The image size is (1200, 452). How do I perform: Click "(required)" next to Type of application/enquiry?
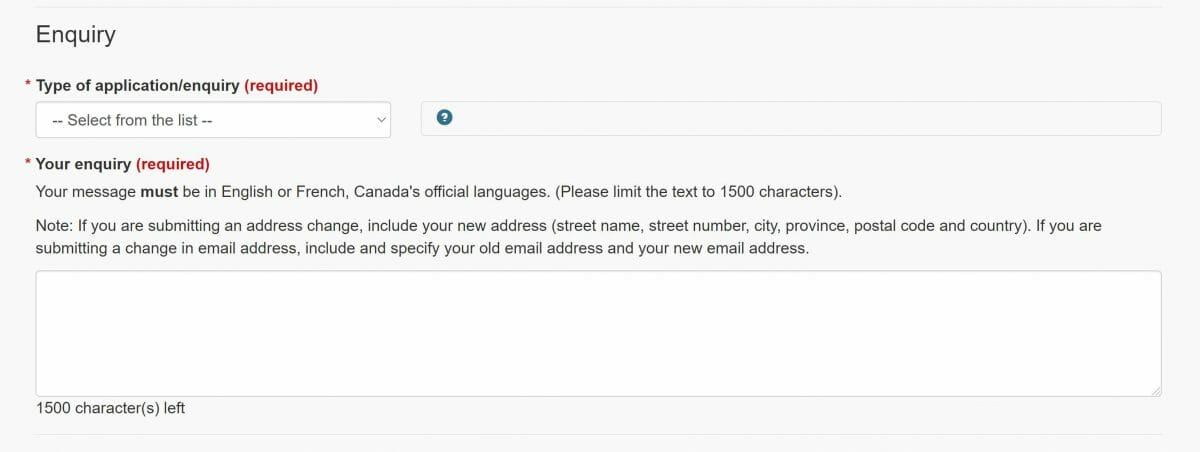pos(281,86)
